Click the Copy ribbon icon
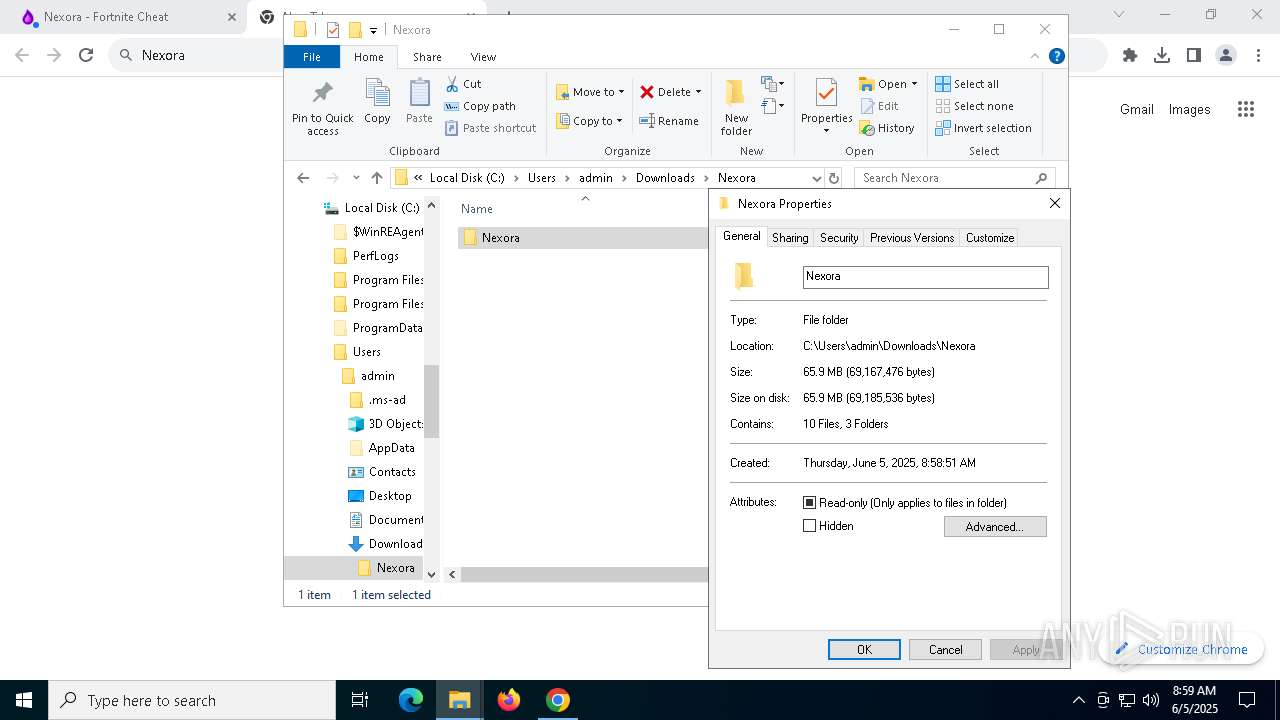The height and width of the screenshot is (720, 1280). [x=377, y=93]
